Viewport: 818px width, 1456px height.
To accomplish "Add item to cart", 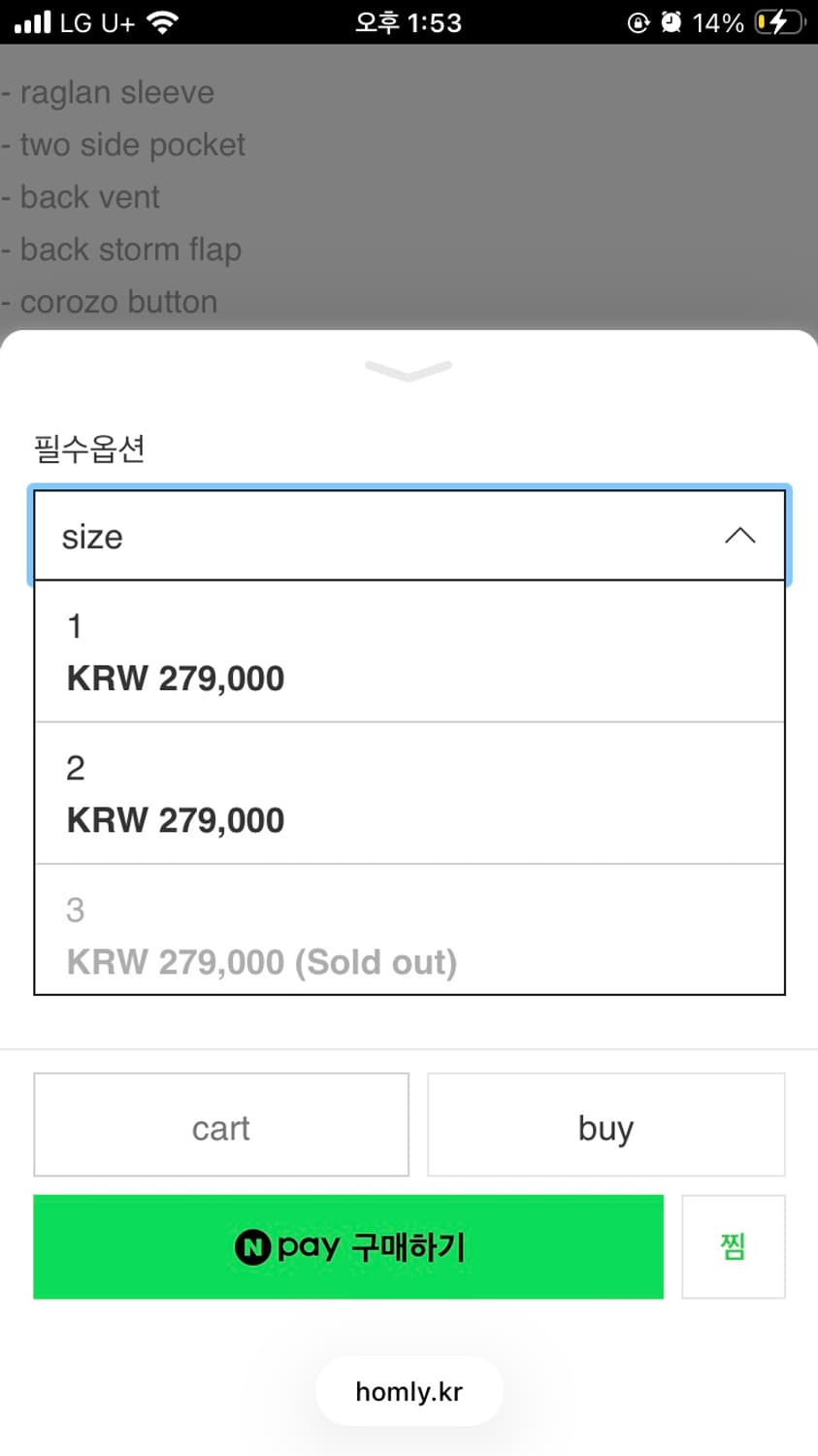I will click(x=221, y=1125).
